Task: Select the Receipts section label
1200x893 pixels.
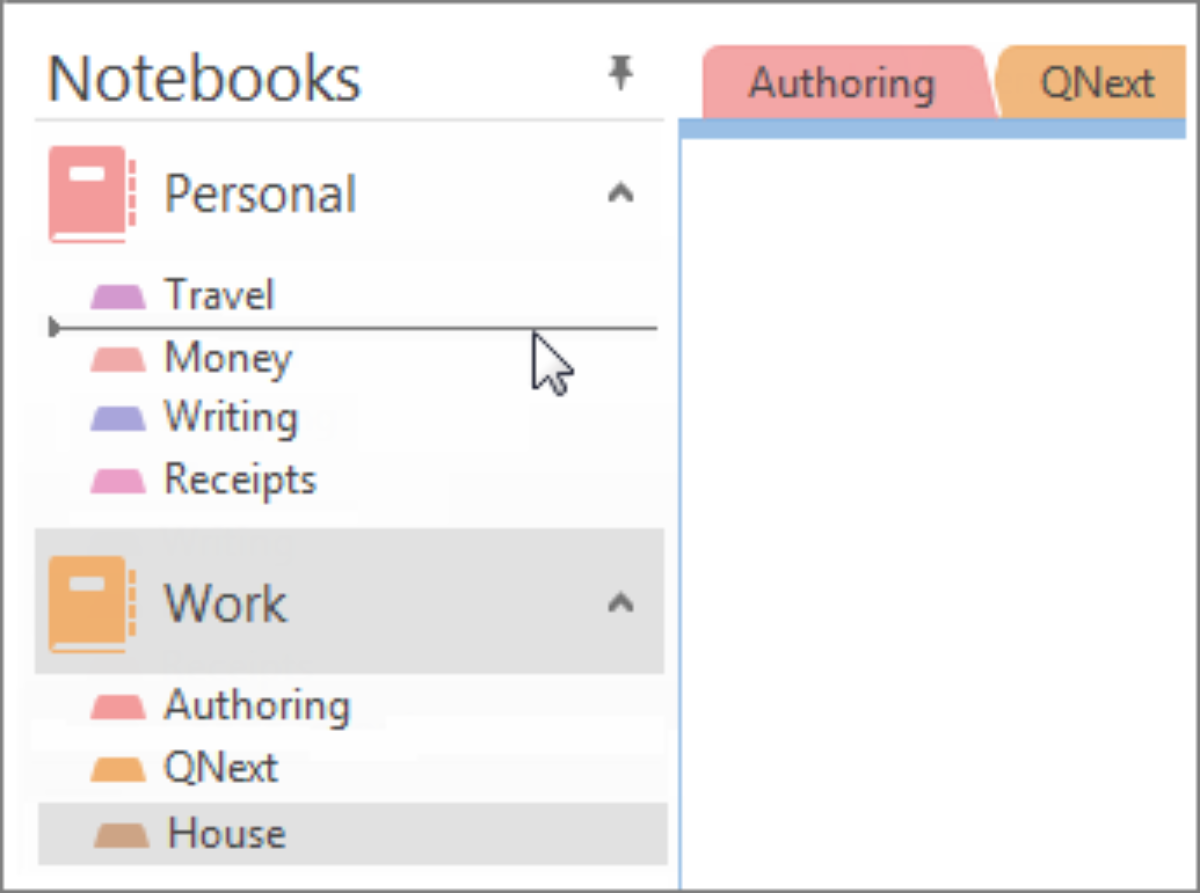Action: pos(240,480)
